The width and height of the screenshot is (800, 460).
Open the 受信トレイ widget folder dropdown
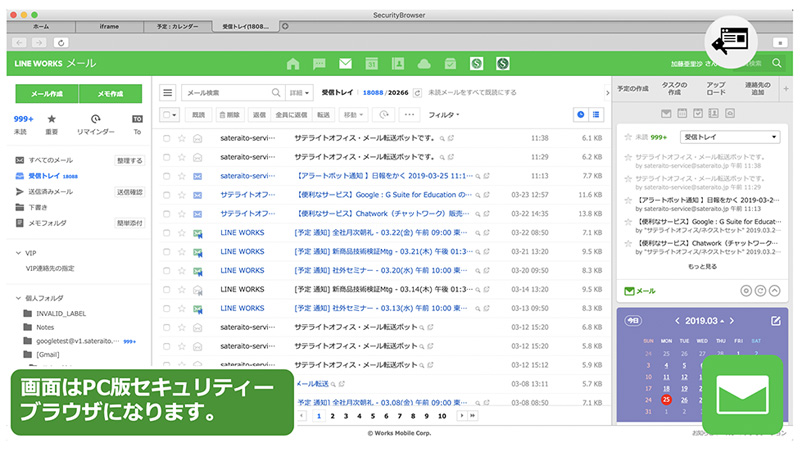[730, 137]
